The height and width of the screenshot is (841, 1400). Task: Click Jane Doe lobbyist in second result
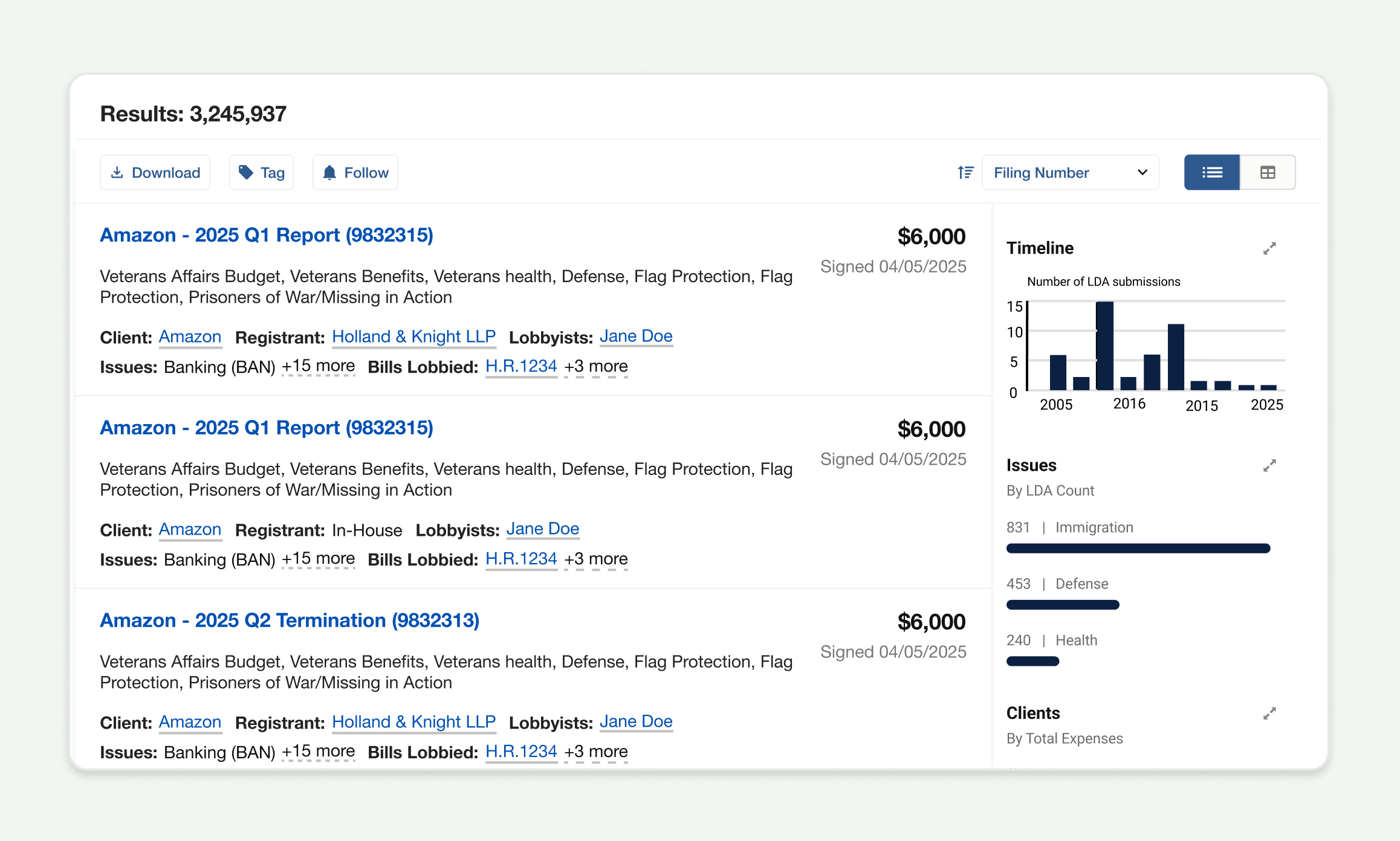coord(542,529)
